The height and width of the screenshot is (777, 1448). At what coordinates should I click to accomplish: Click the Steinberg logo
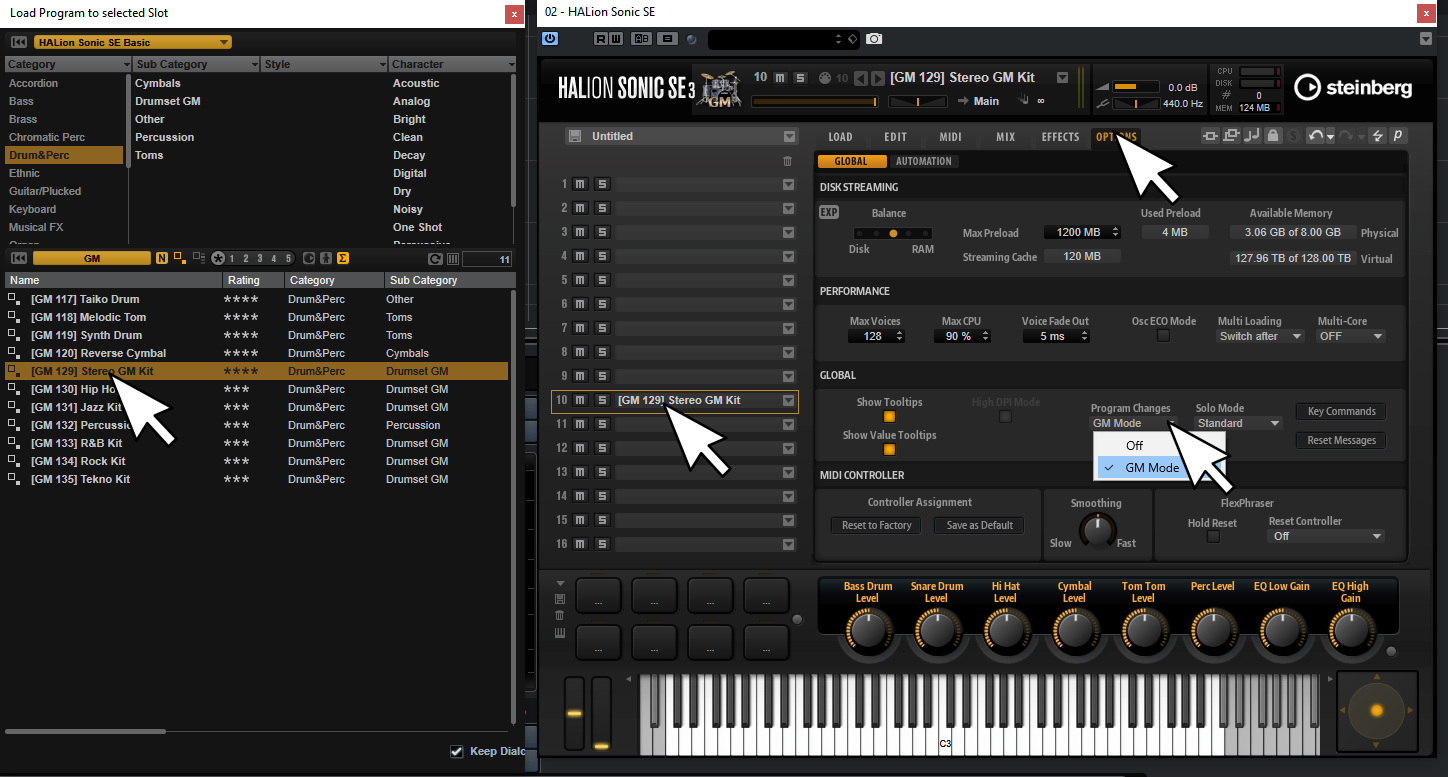[x=1353, y=88]
